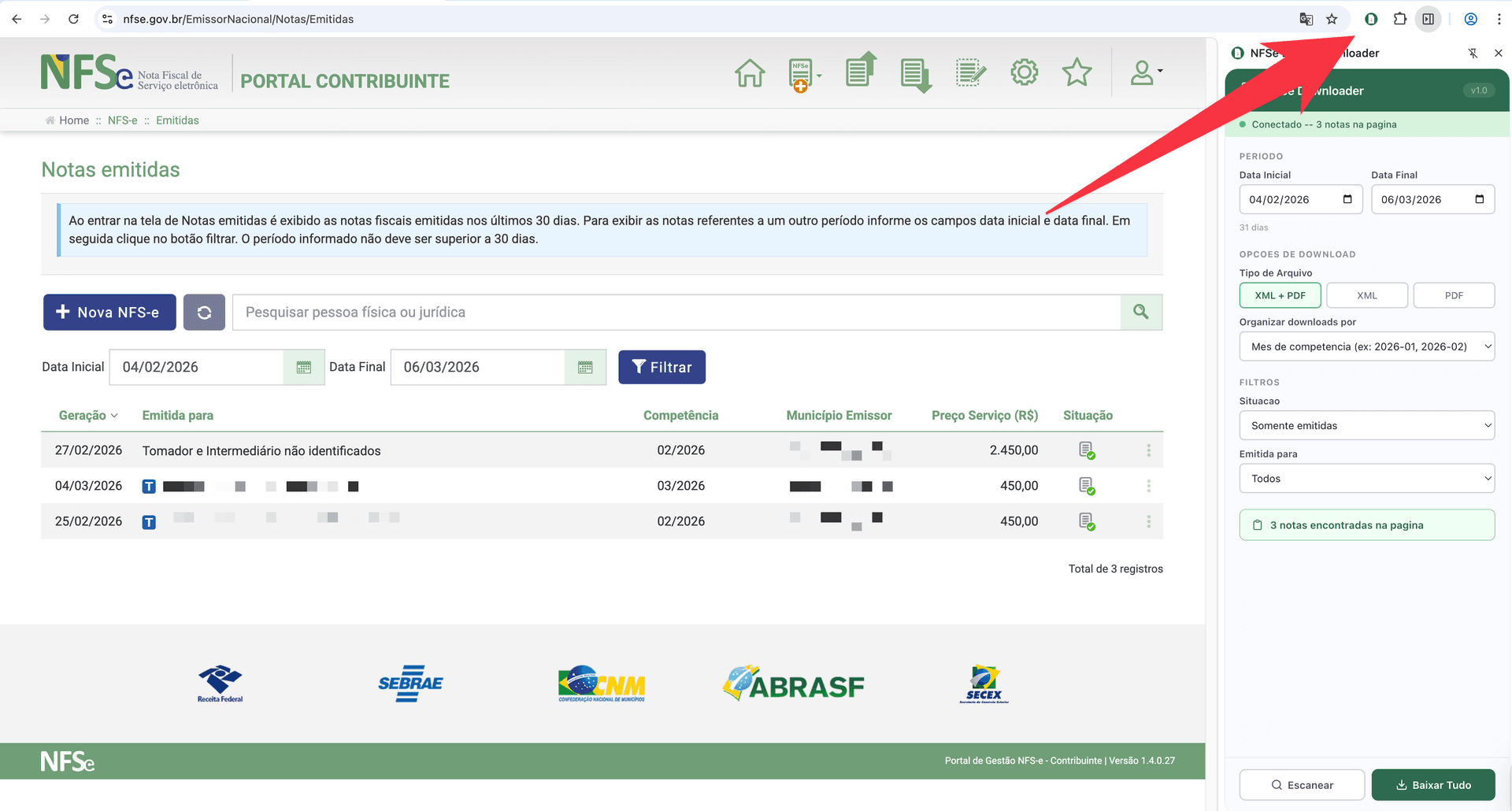The width and height of the screenshot is (1512, 811).
Task: Open the Situacao filter dropdown
Action: click(x=1366, y=425)
